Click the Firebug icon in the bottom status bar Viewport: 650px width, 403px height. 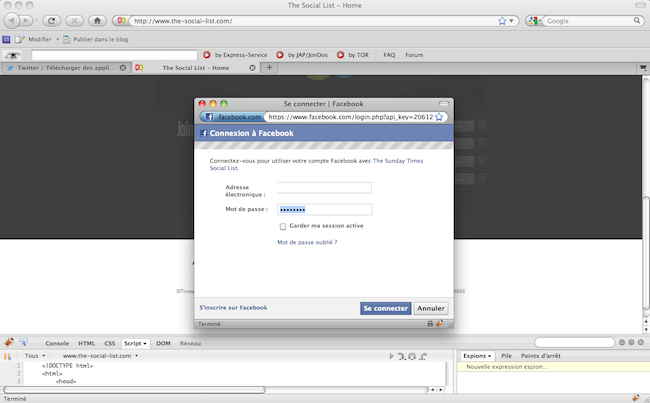tap(635, 398)
